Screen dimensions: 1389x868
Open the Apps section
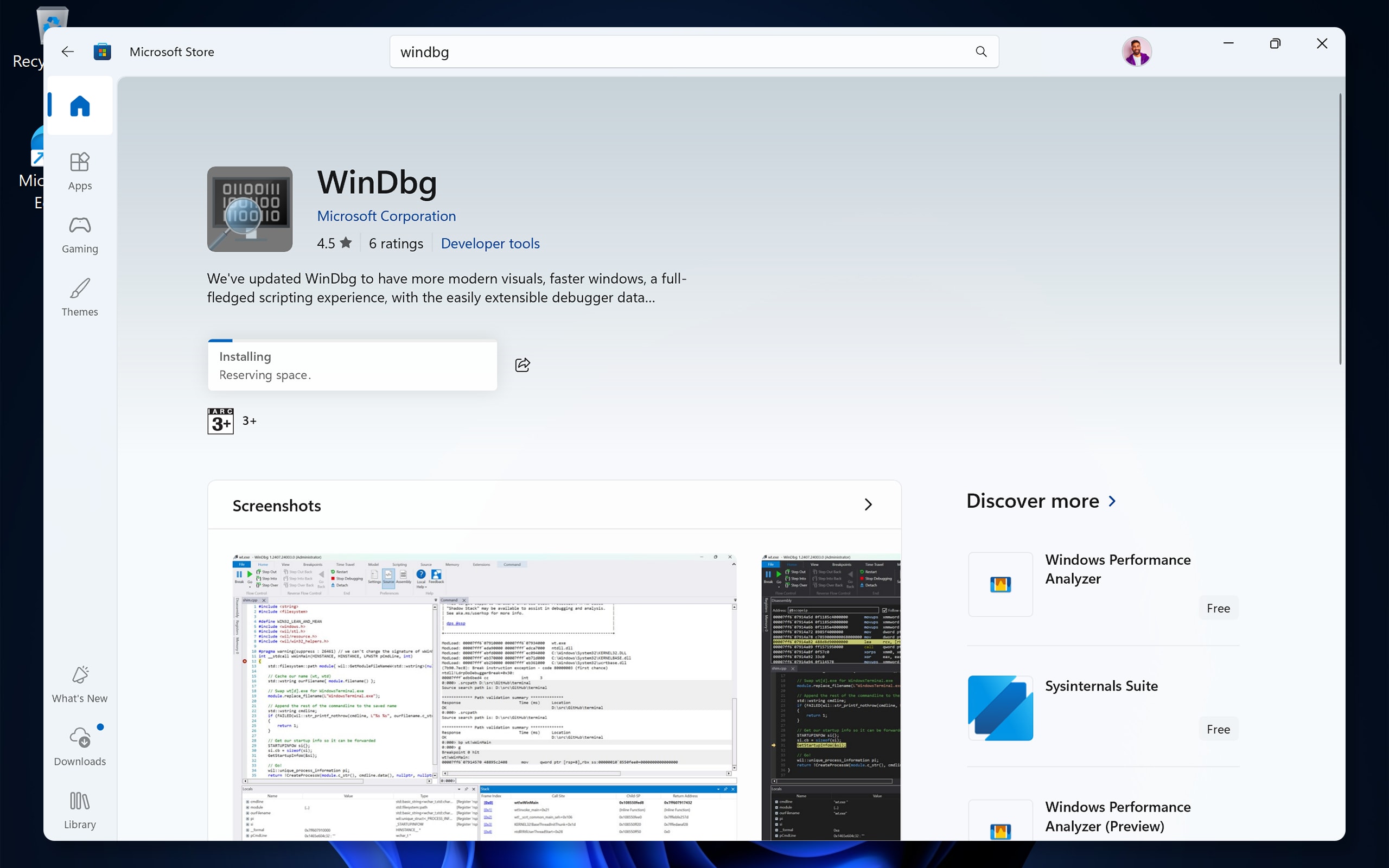pos(80,171)
